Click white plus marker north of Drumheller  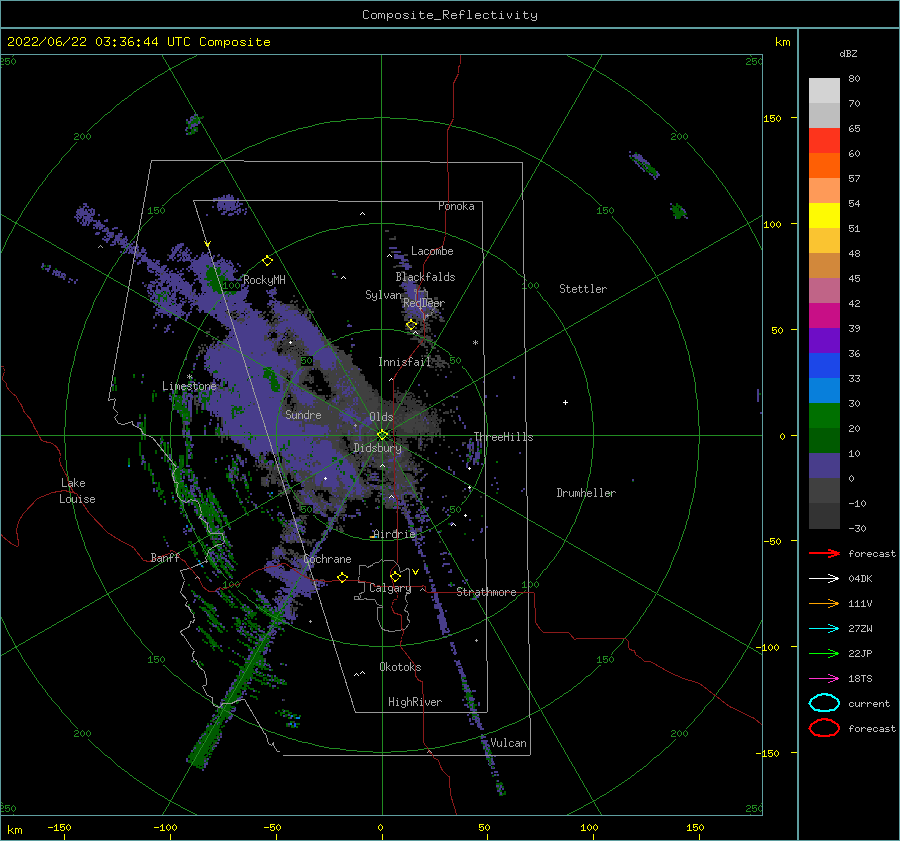point(565,402)
